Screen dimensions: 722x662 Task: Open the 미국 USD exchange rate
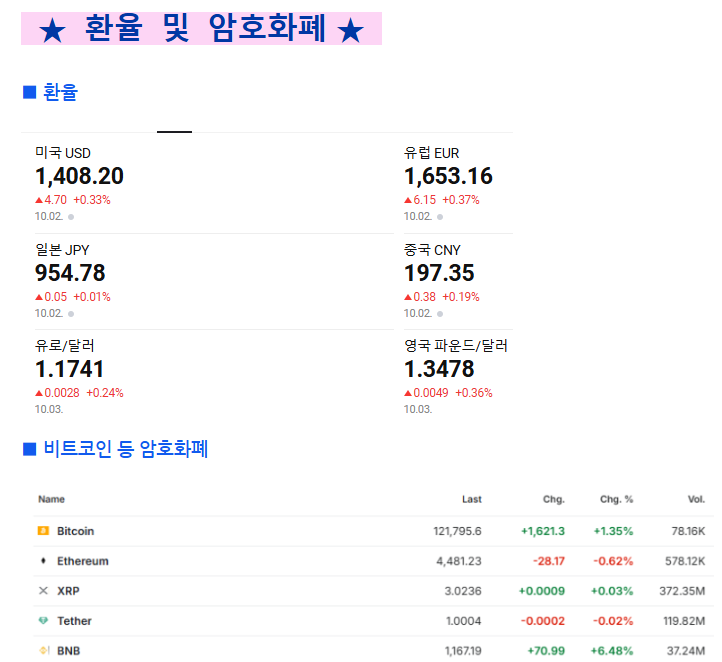pos(79,176)
